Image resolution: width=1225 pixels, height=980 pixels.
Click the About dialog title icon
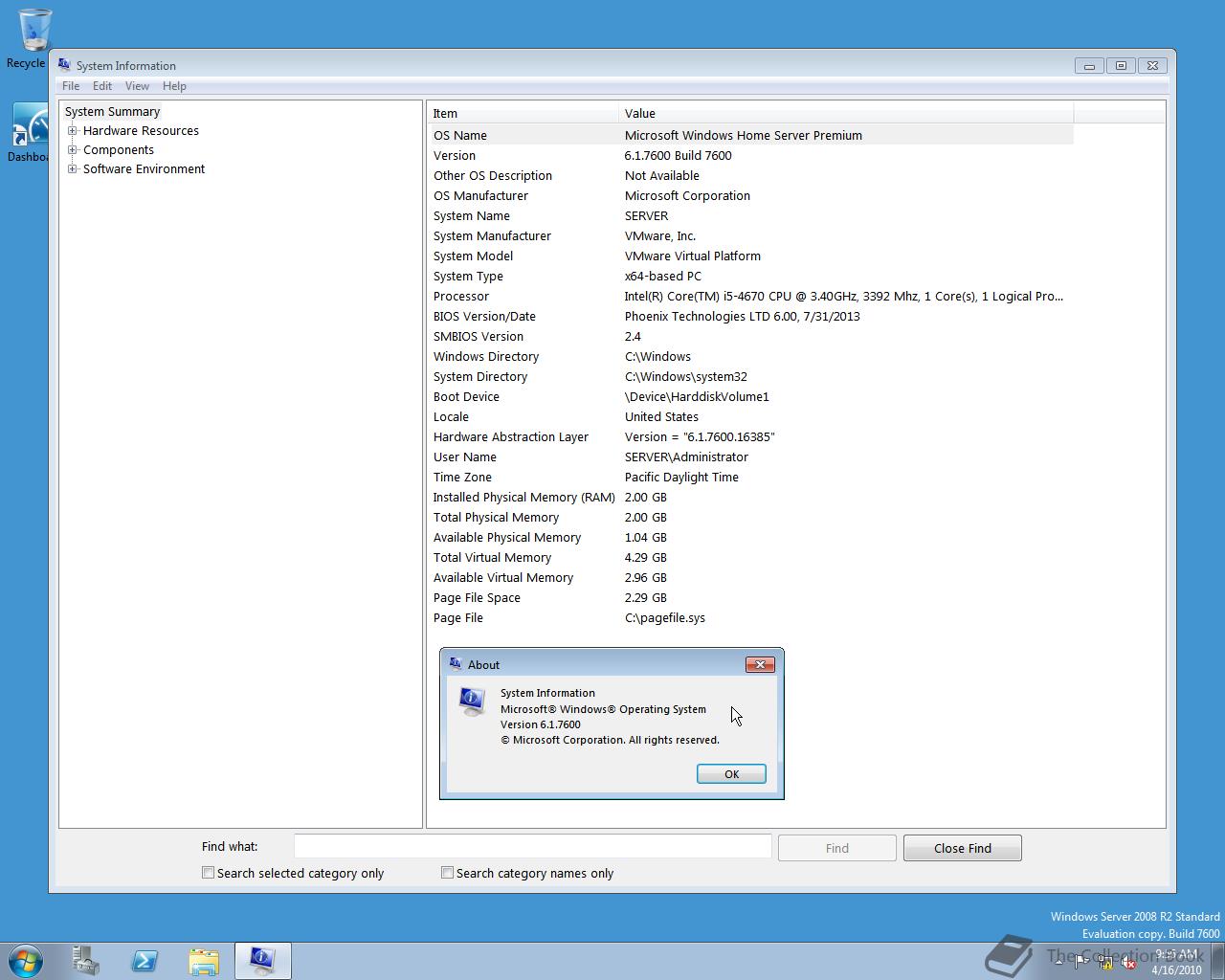(456, 664)
